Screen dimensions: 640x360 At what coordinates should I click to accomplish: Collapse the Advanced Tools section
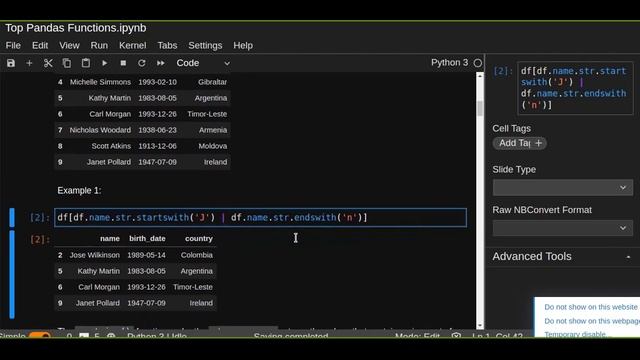629,257
